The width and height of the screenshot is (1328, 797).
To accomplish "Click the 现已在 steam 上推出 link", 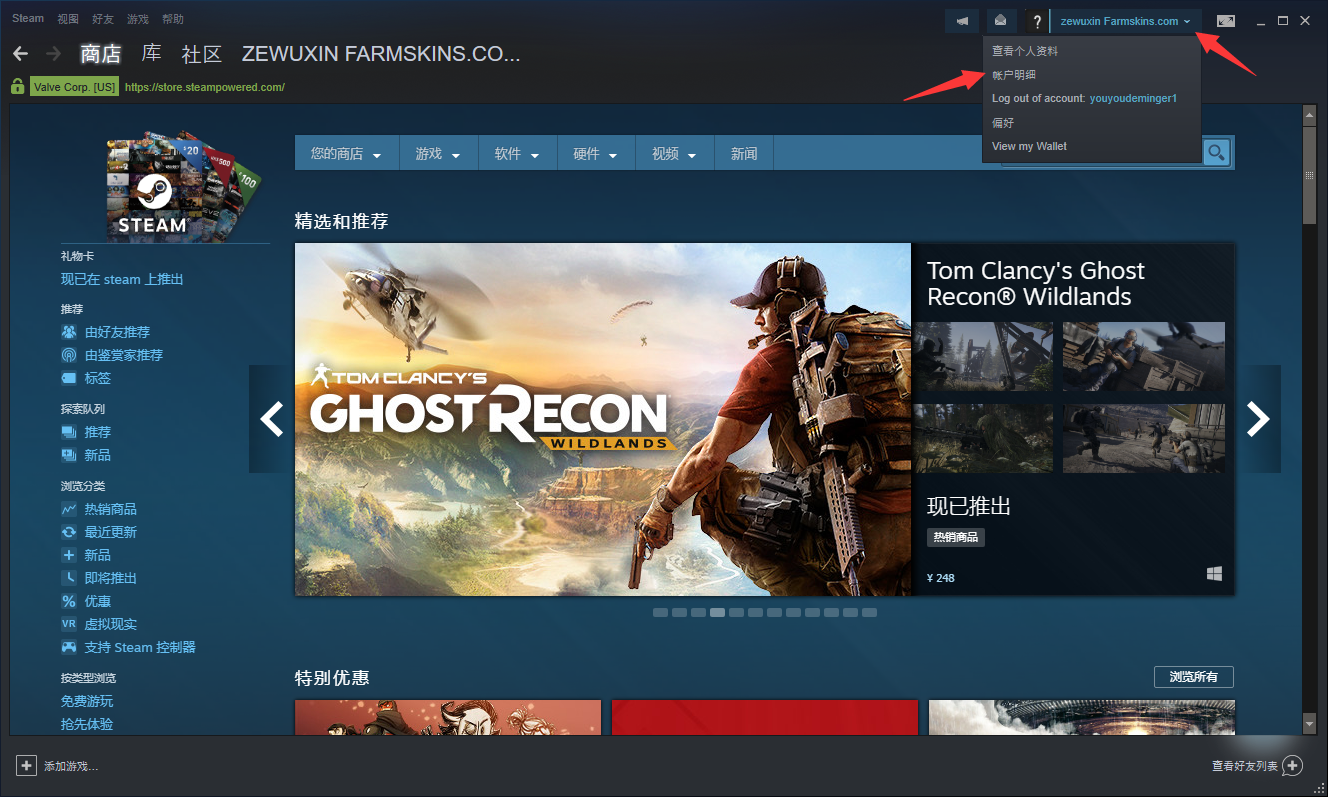I will coord(122,280).
